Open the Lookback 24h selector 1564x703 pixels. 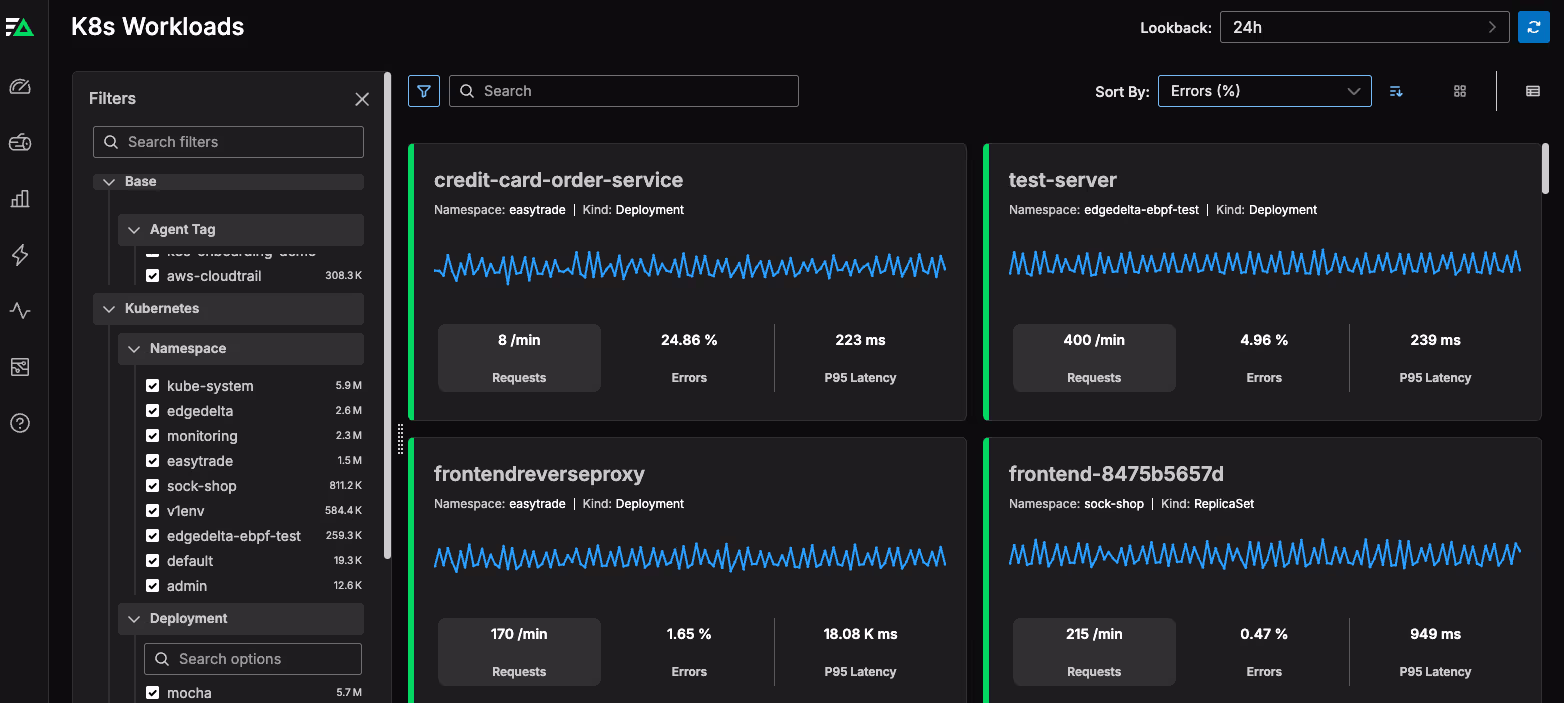tap(1364, 27)
